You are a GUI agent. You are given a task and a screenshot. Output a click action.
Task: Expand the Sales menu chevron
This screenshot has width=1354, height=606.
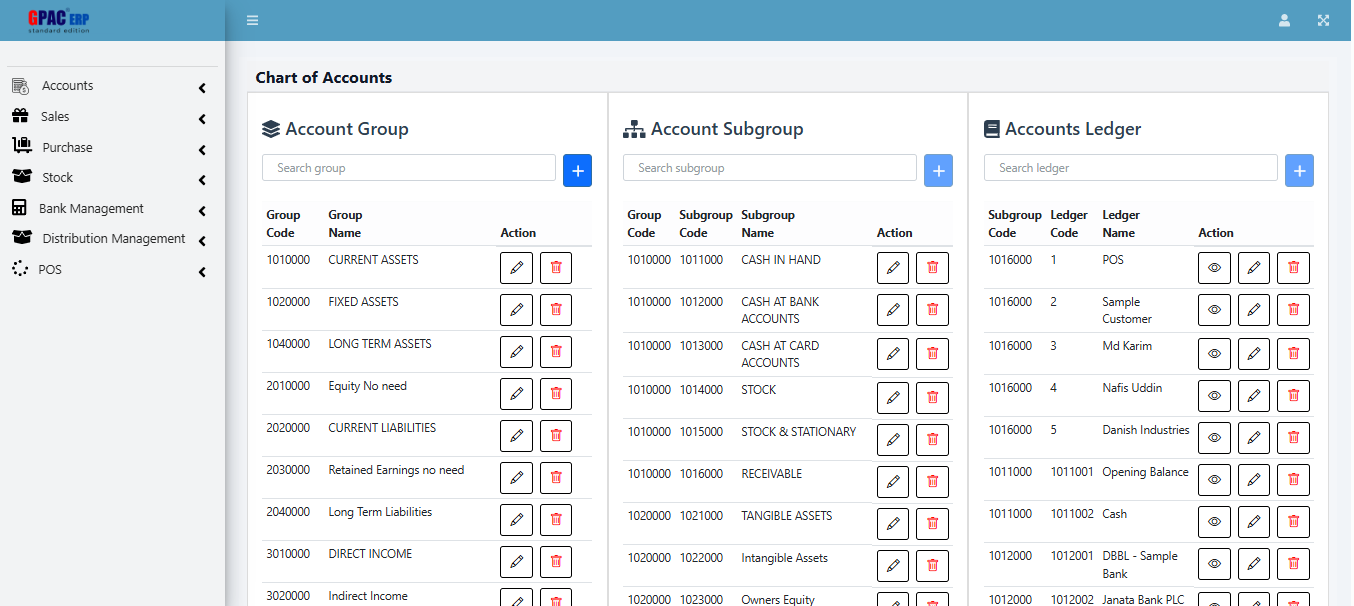click(x=202, y=119)
